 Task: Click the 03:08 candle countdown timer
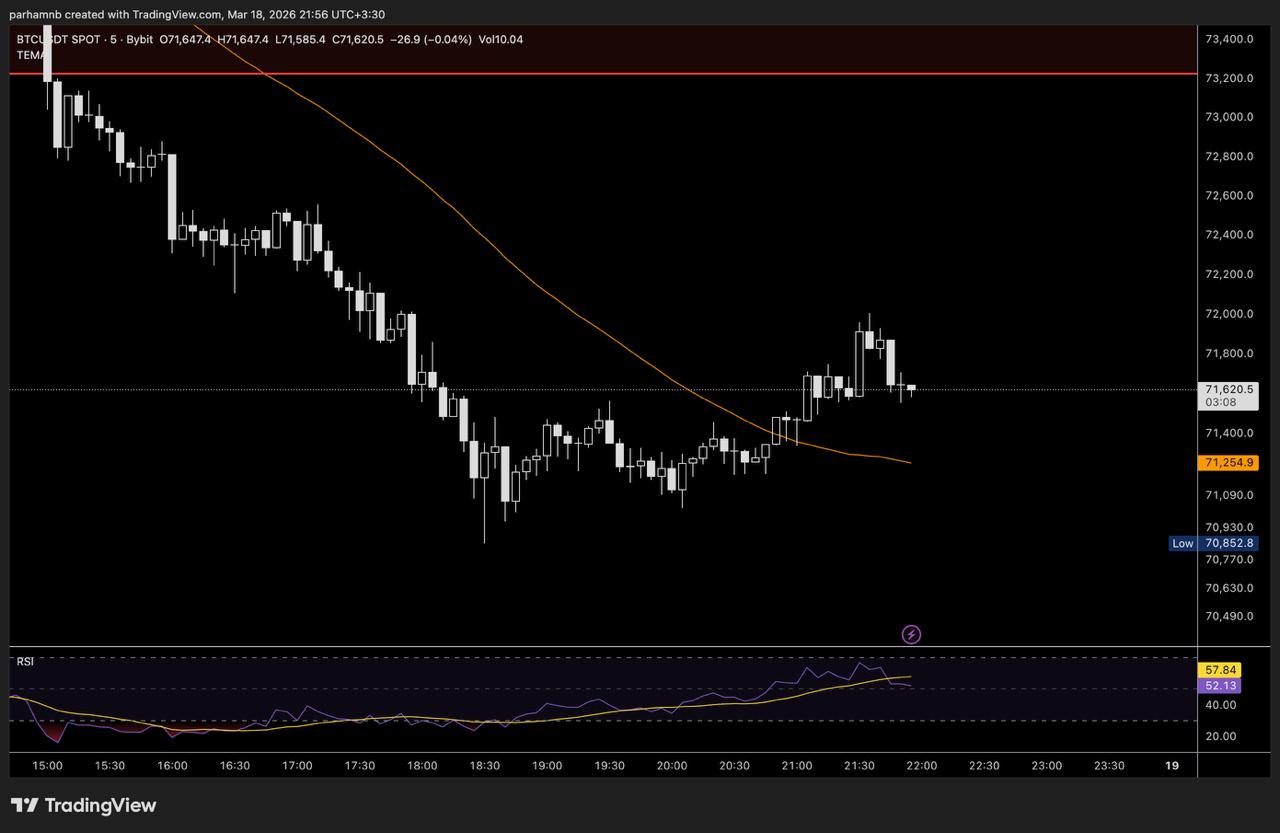pyautogui.click(x=1221, y=402)
